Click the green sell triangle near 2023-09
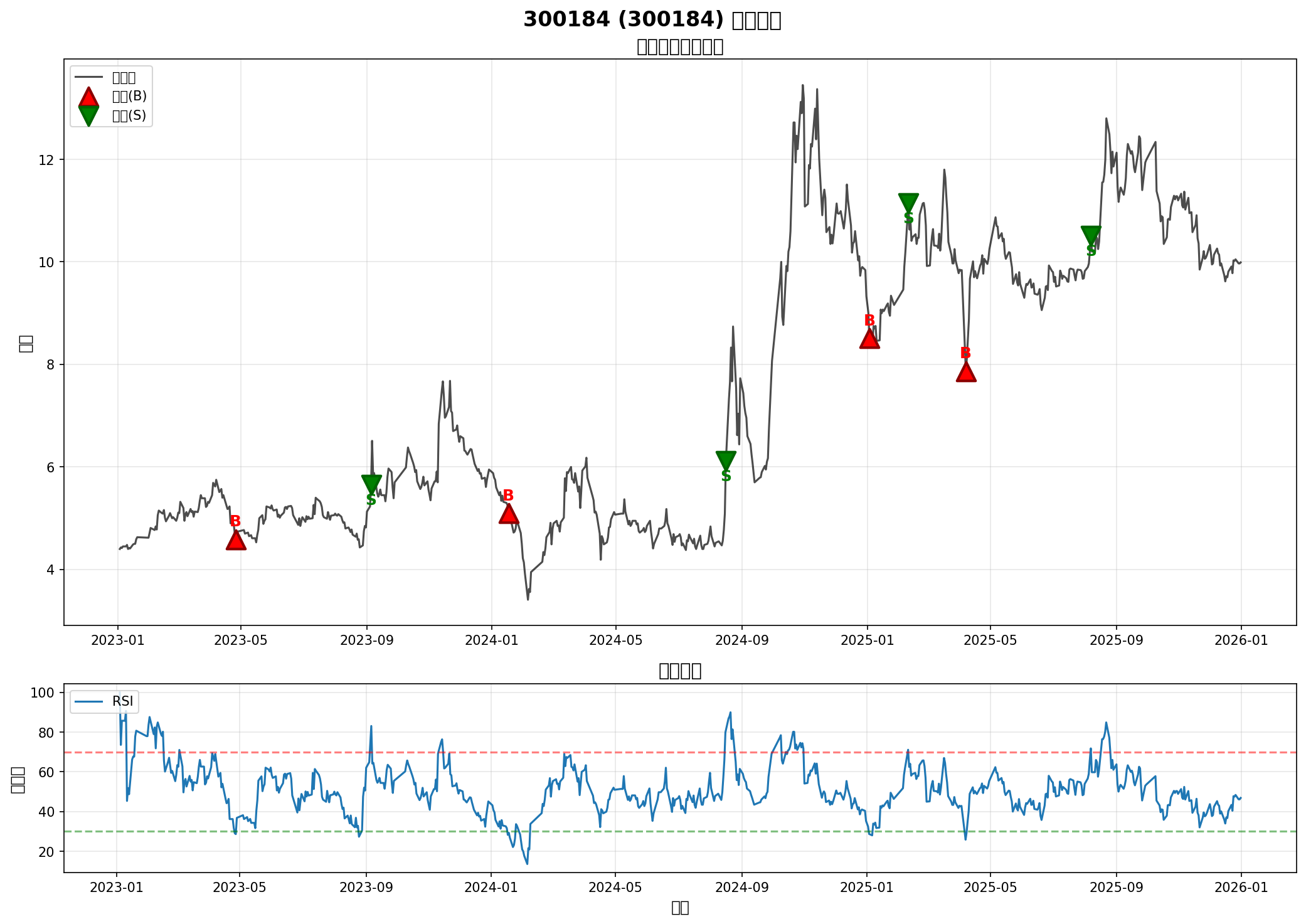This screenshot has height=924, width=1306. (x=371, y=483)
